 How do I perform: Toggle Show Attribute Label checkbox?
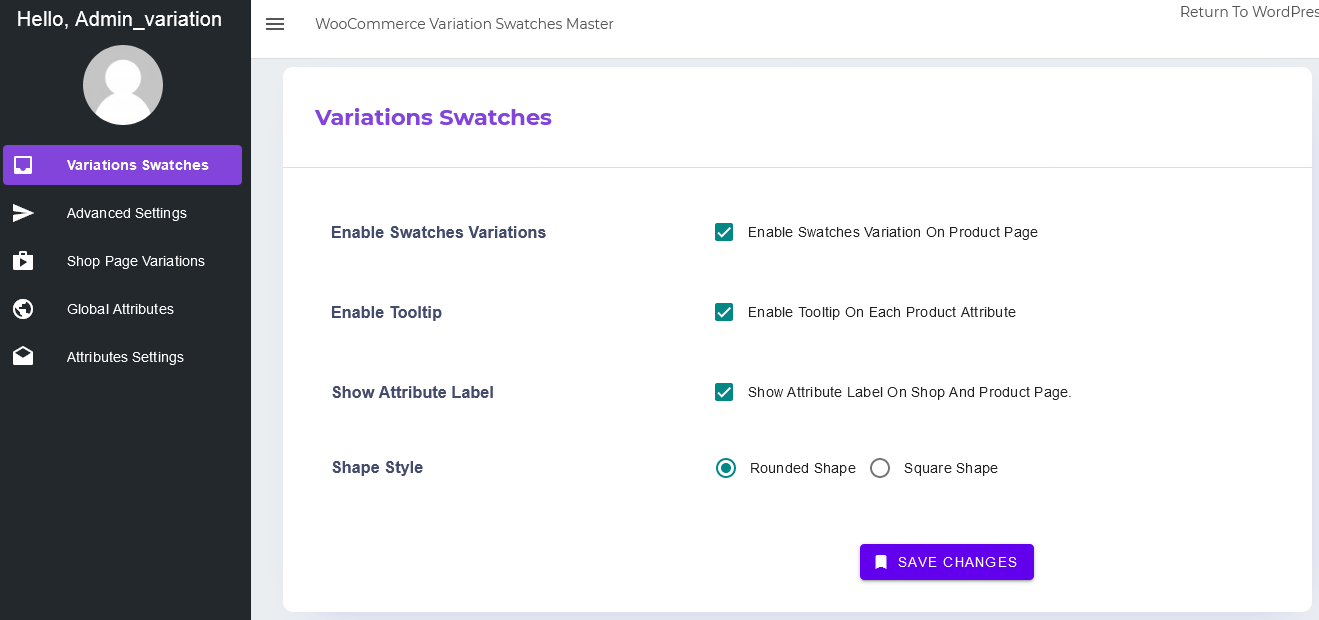click(x=724, y=392)
